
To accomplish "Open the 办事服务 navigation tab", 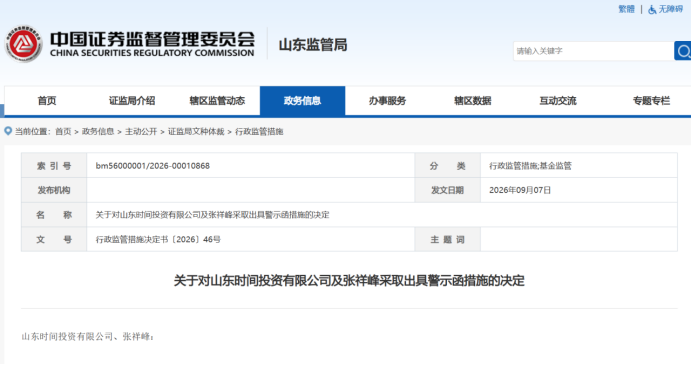I will click(x=387, y=101).
